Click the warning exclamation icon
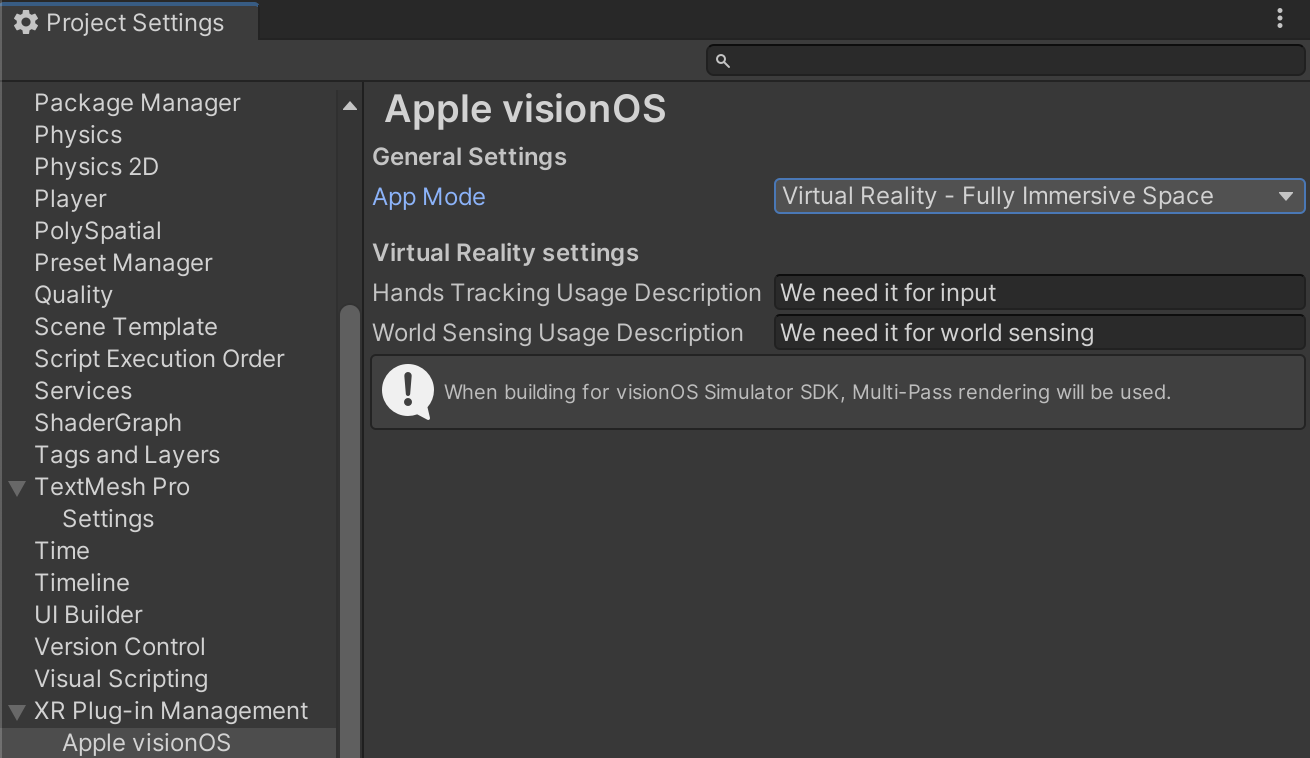 point(407,391)
